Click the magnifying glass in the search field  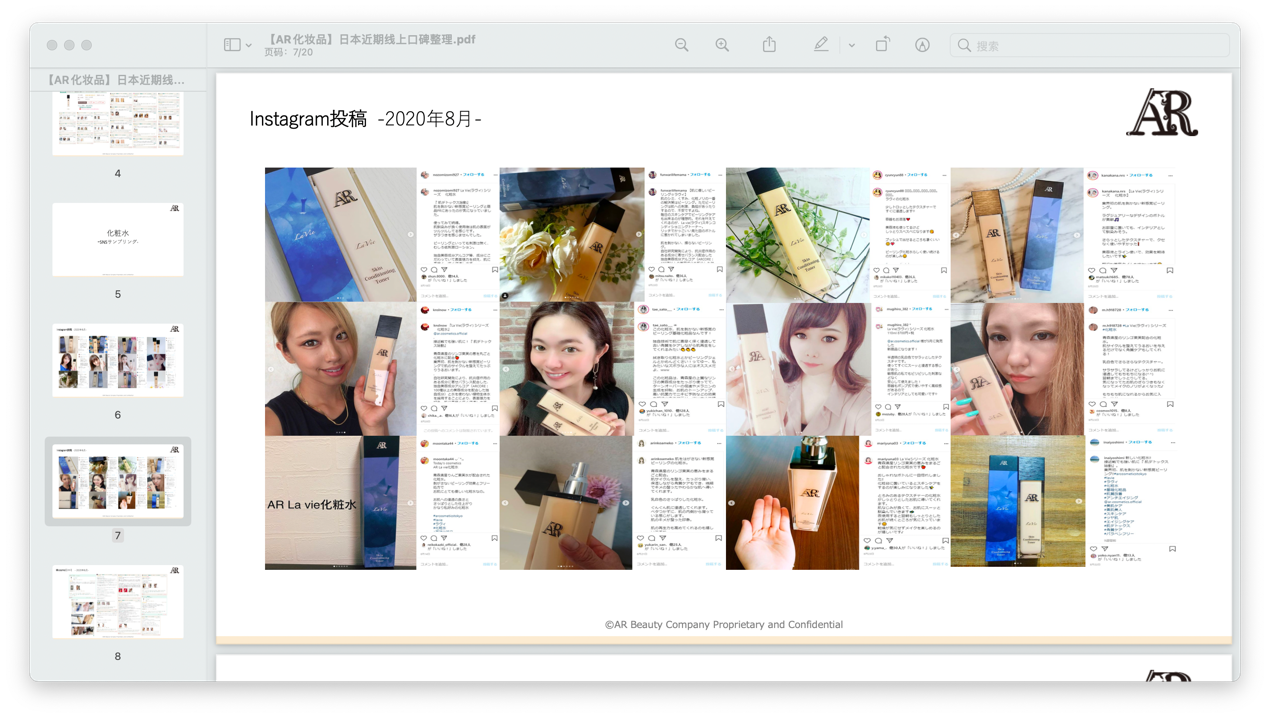[964, 45]
